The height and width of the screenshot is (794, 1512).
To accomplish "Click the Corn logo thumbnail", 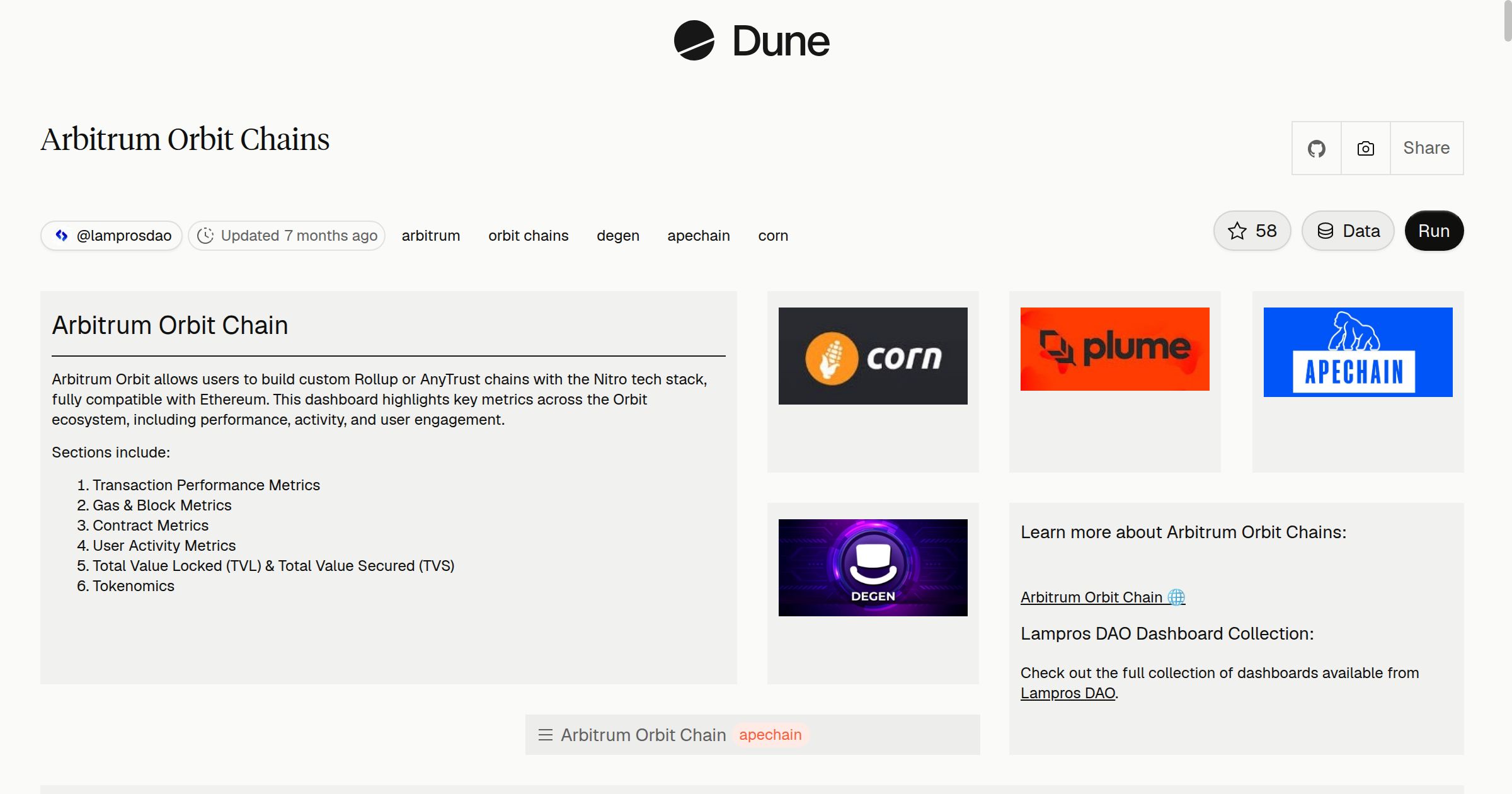I will click(873, 356).
